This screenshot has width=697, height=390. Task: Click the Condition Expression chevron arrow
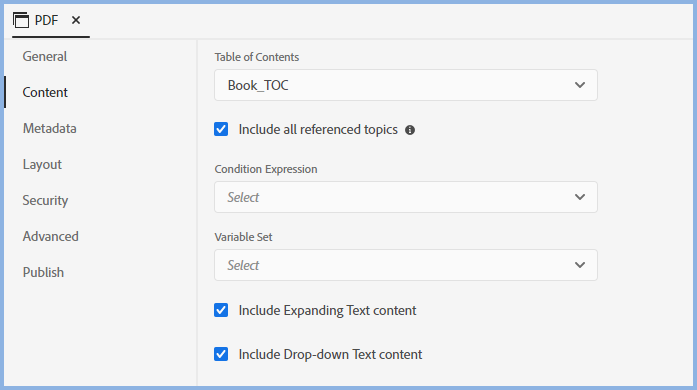(580, 197)
